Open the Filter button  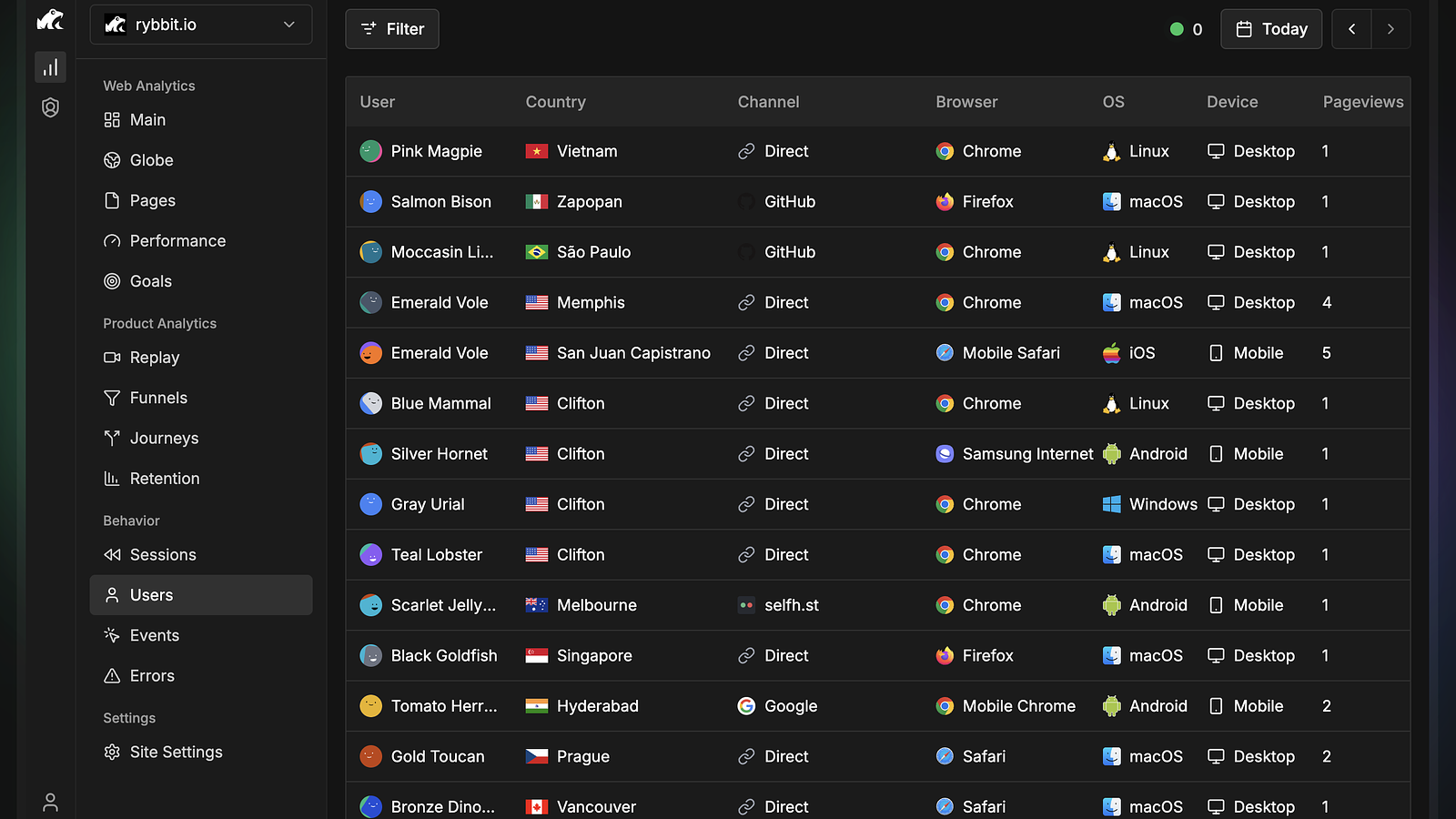coord(392,29)
